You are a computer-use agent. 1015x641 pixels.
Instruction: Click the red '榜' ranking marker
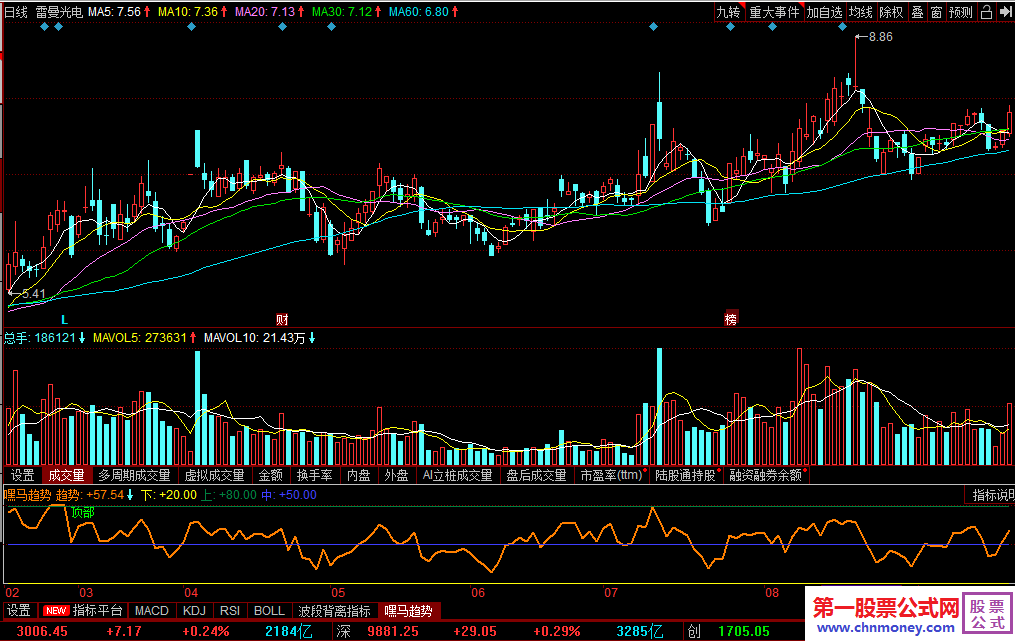coord(731,319)
